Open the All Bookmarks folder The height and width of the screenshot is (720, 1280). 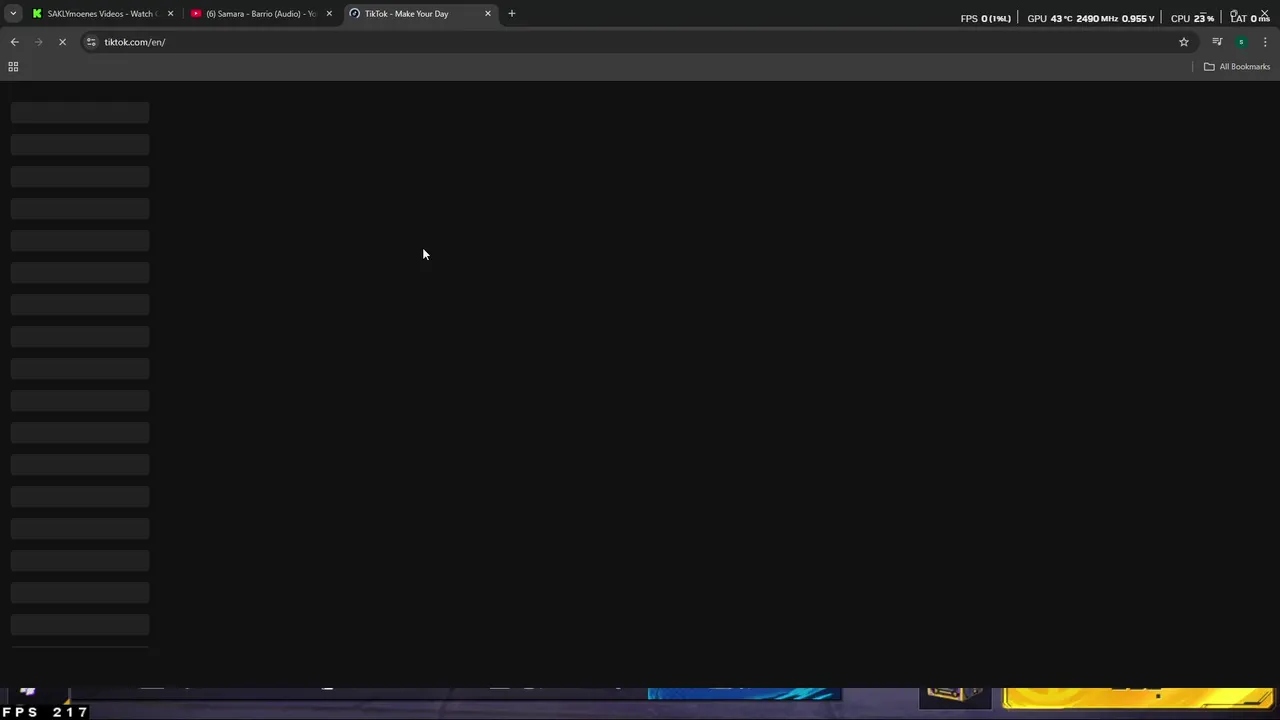pos(1237,67)
